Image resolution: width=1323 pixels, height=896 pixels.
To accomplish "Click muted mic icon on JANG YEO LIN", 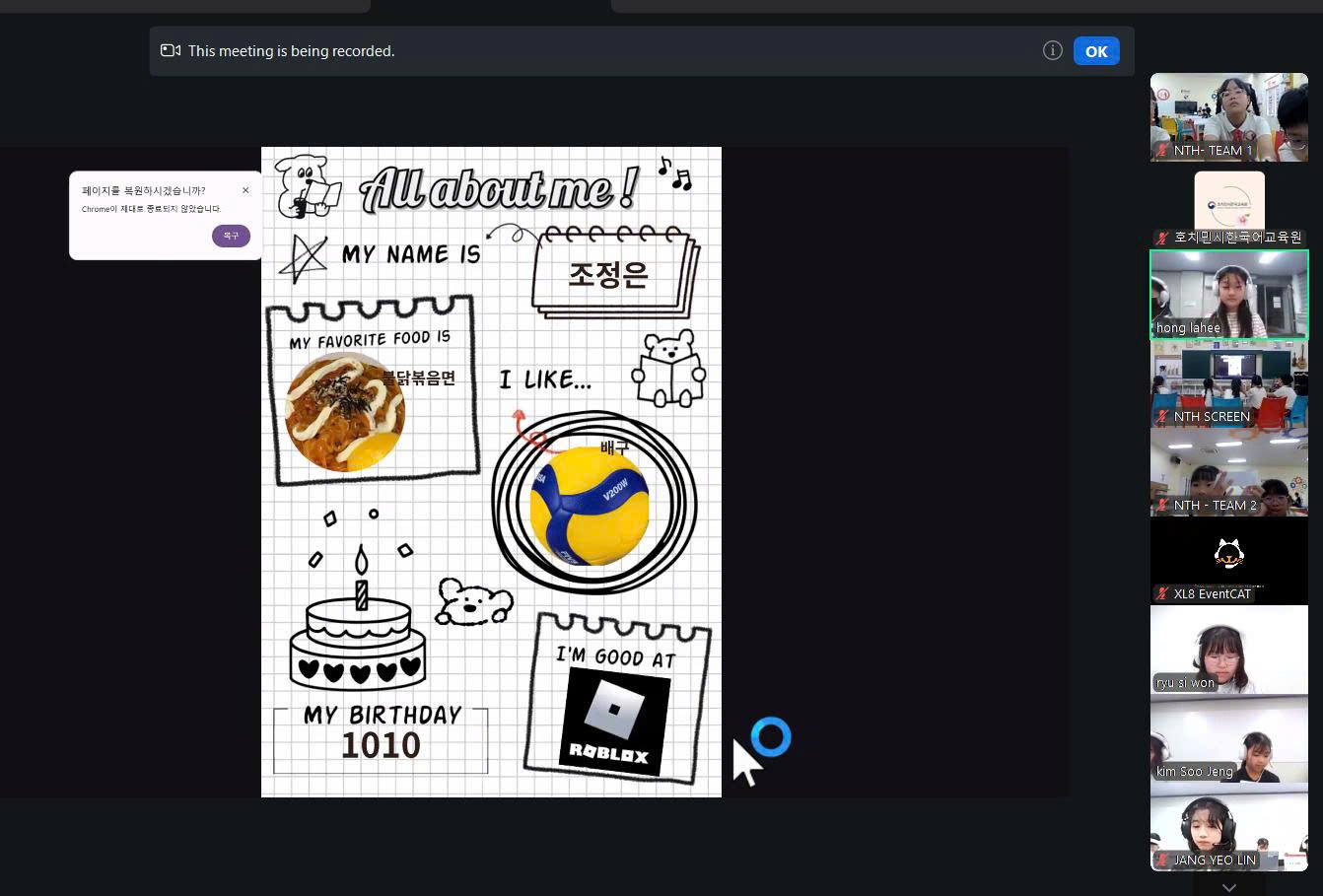I will coord(1163,861).
